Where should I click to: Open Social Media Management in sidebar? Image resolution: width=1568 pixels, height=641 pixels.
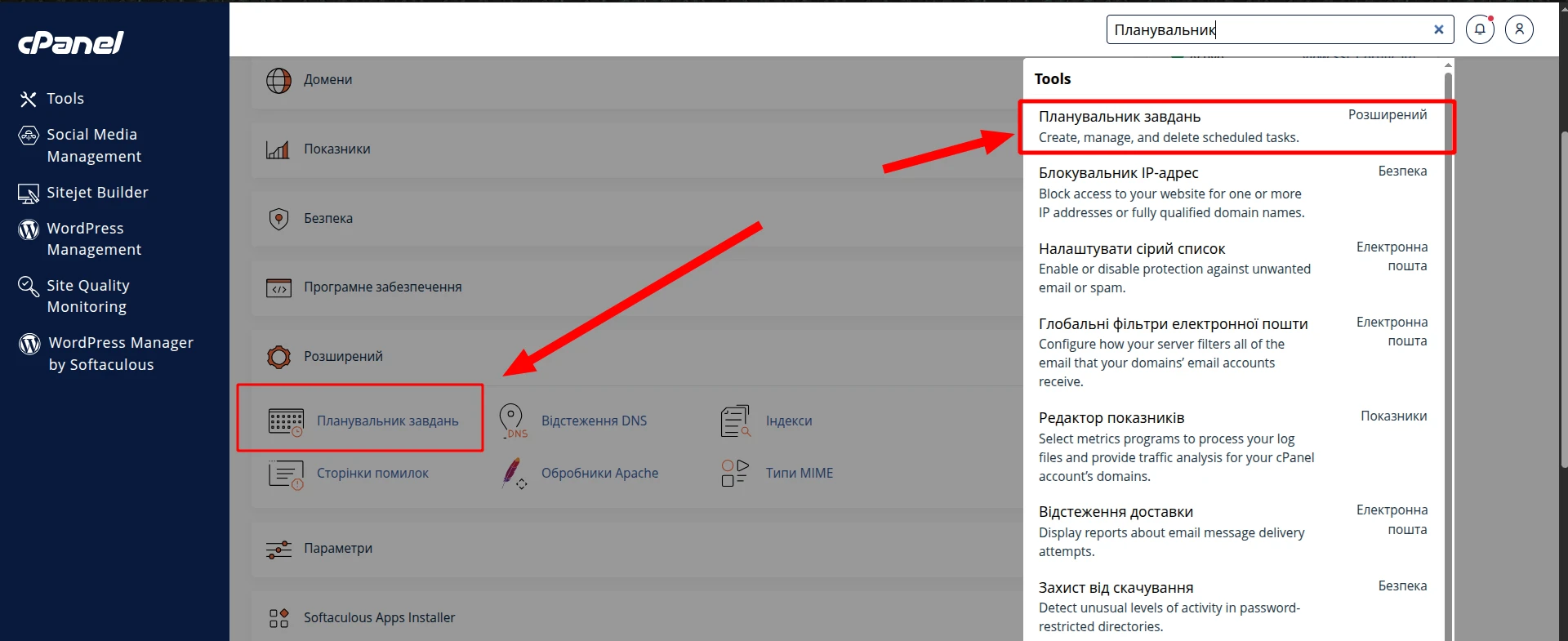(x=94, y=145)
